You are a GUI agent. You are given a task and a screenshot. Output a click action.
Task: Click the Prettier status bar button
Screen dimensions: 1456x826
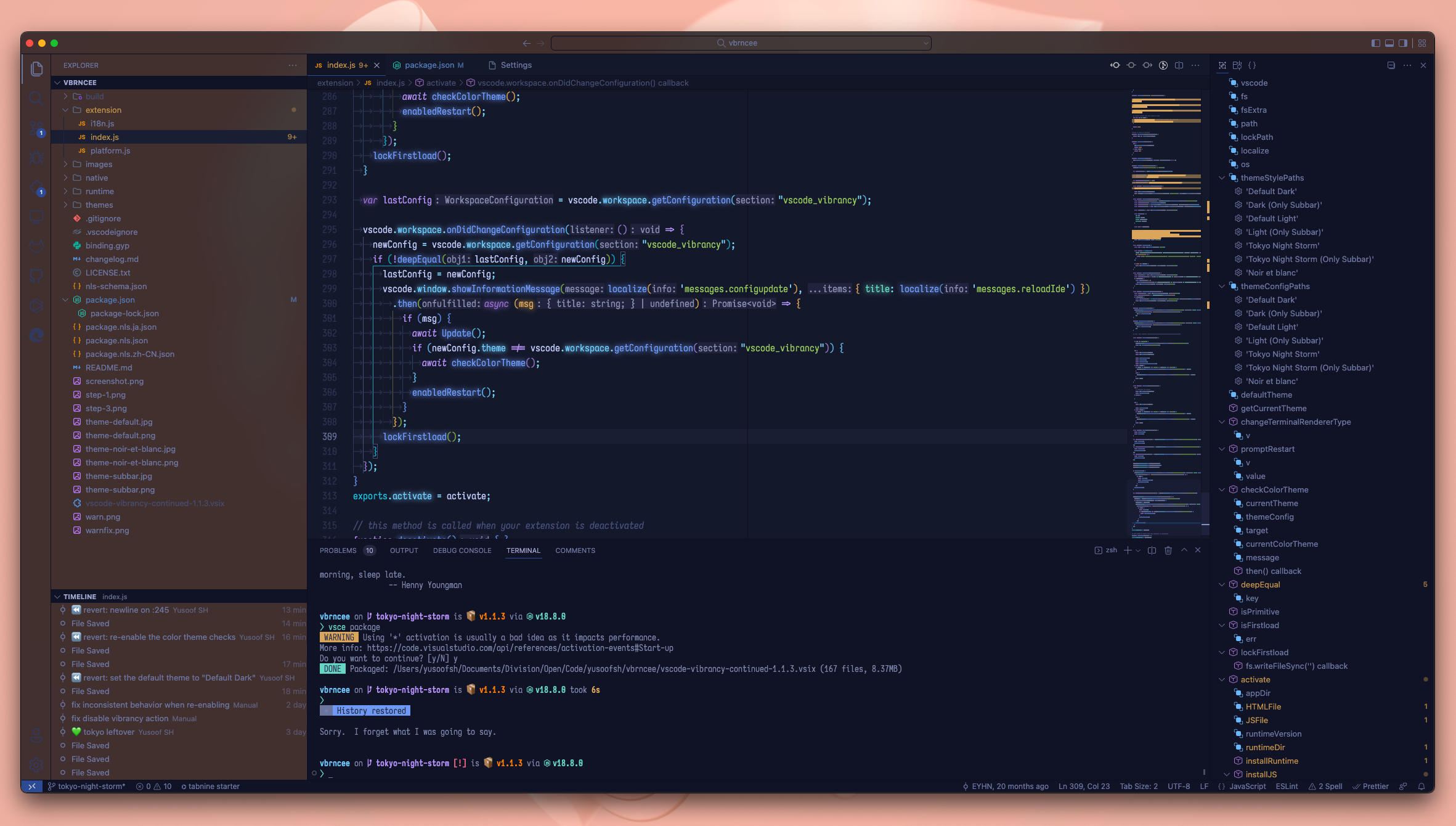pyautogui.click(x=1371, y=787)
